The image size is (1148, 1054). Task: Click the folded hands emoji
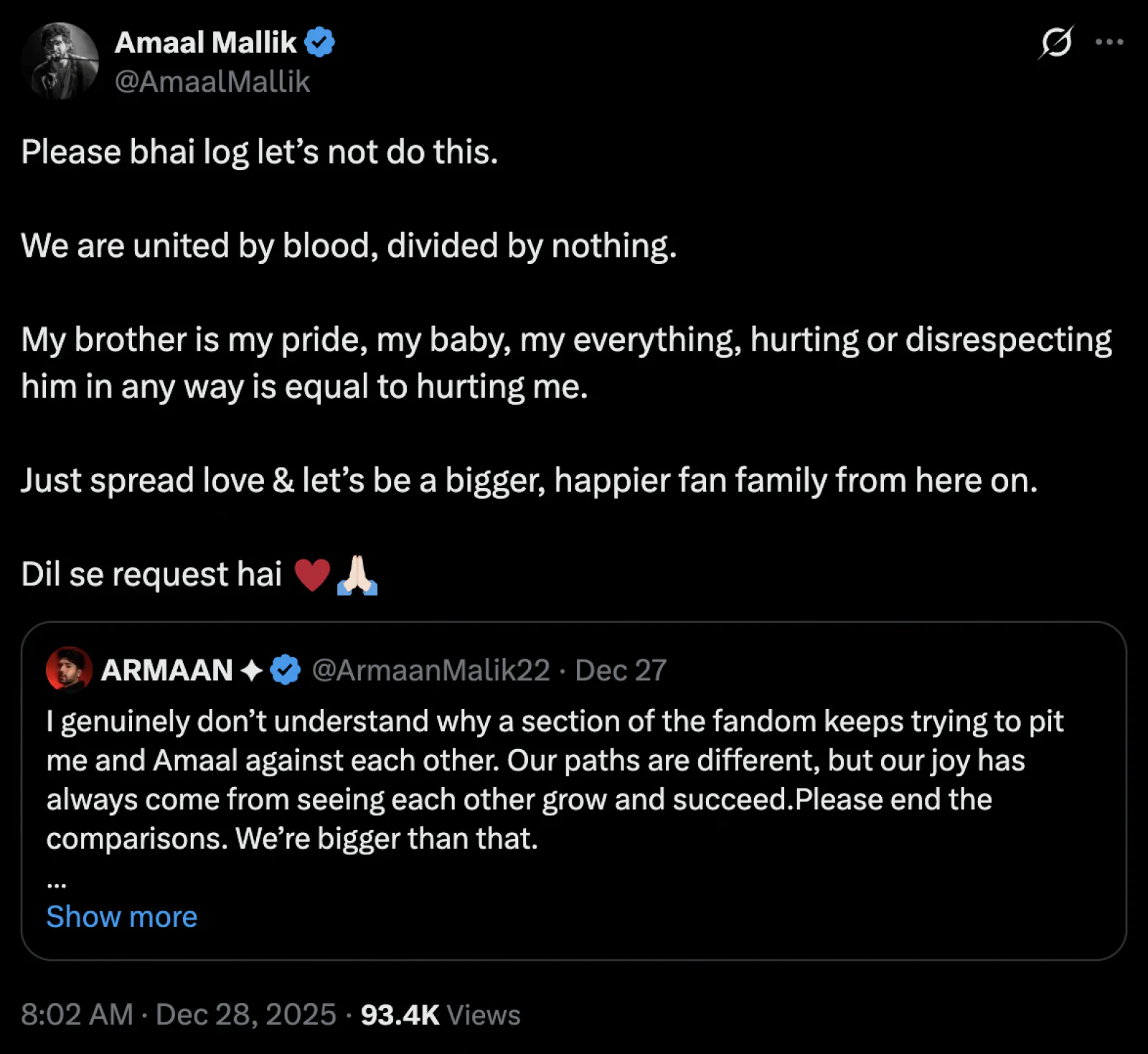[357, 573]
